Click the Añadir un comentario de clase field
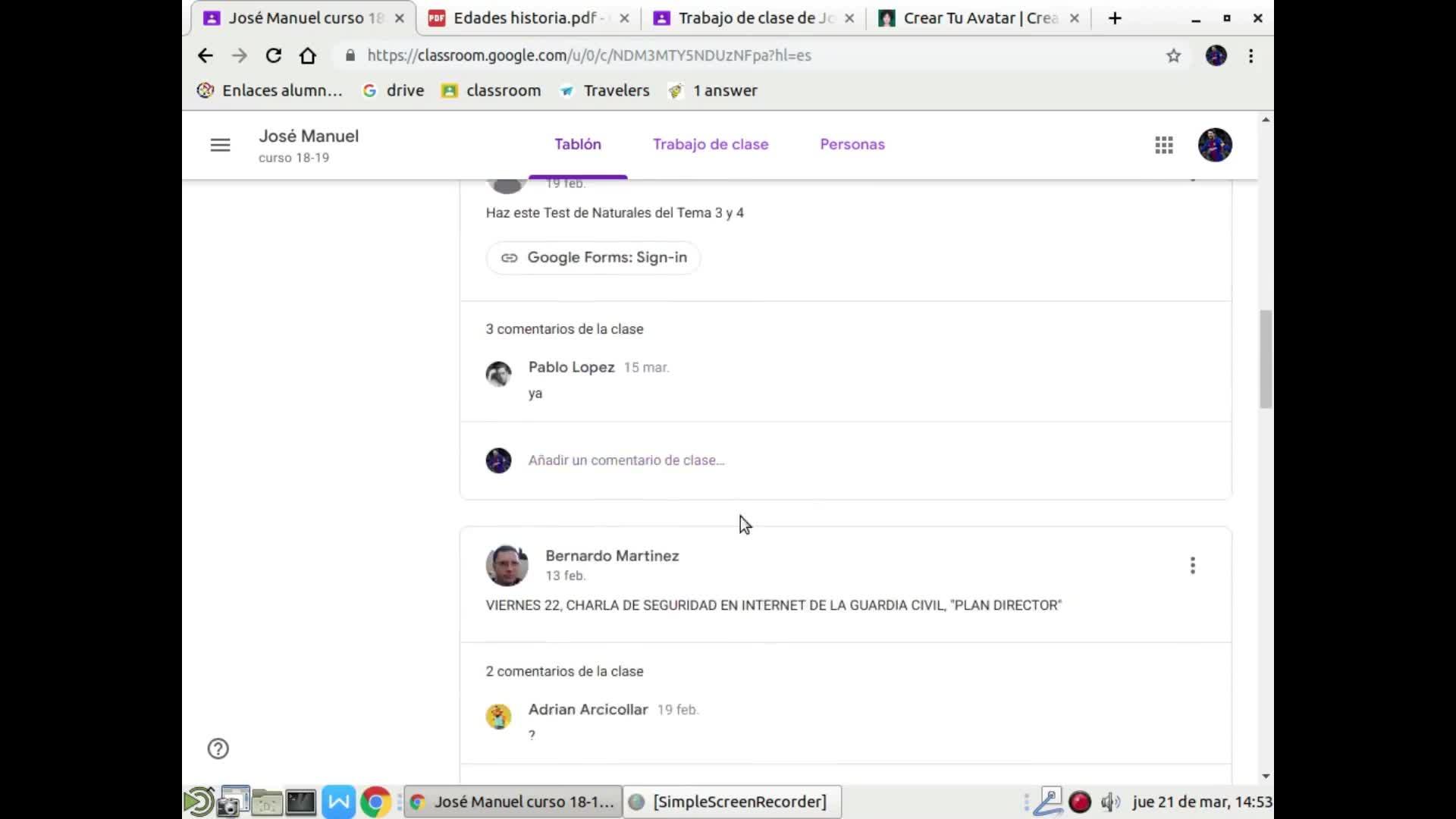The height and width of the screenshot is (819, 1456). click(x=626, y=460)
